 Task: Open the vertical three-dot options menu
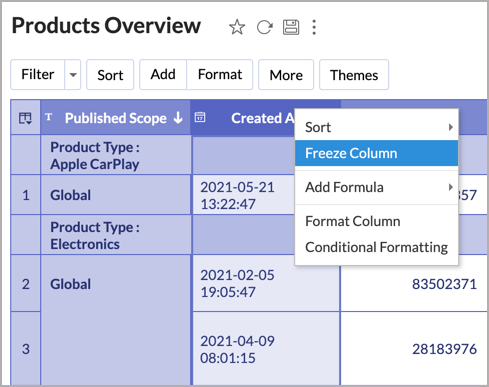pos(314,27)
